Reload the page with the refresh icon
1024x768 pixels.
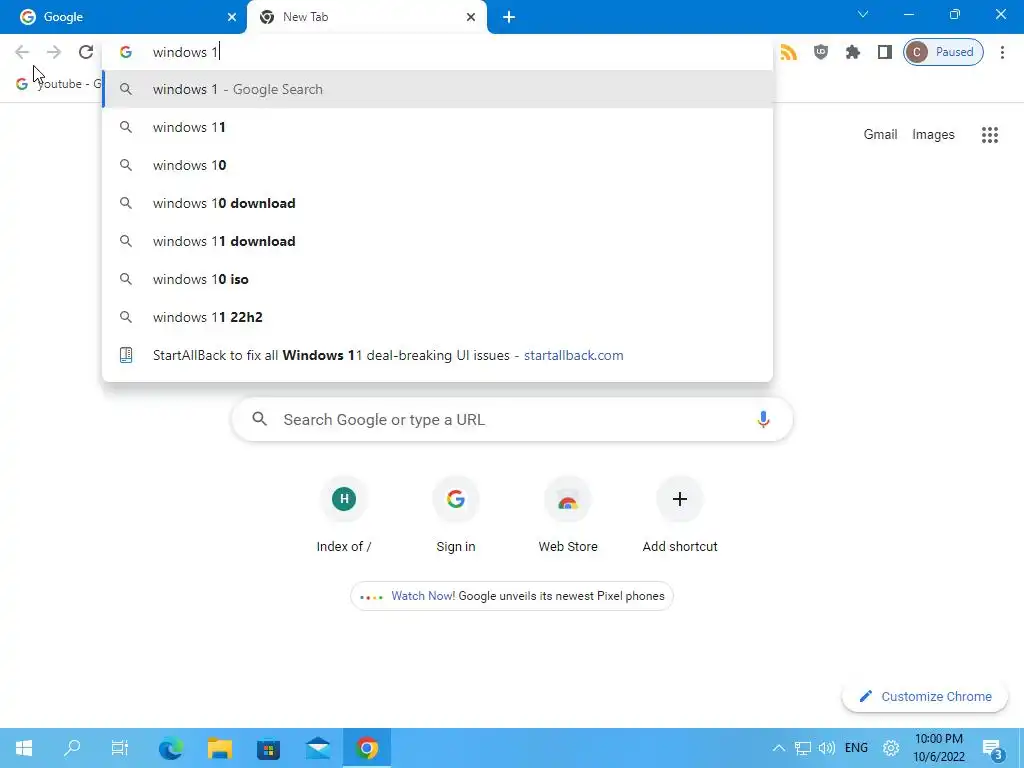(86, 52)
